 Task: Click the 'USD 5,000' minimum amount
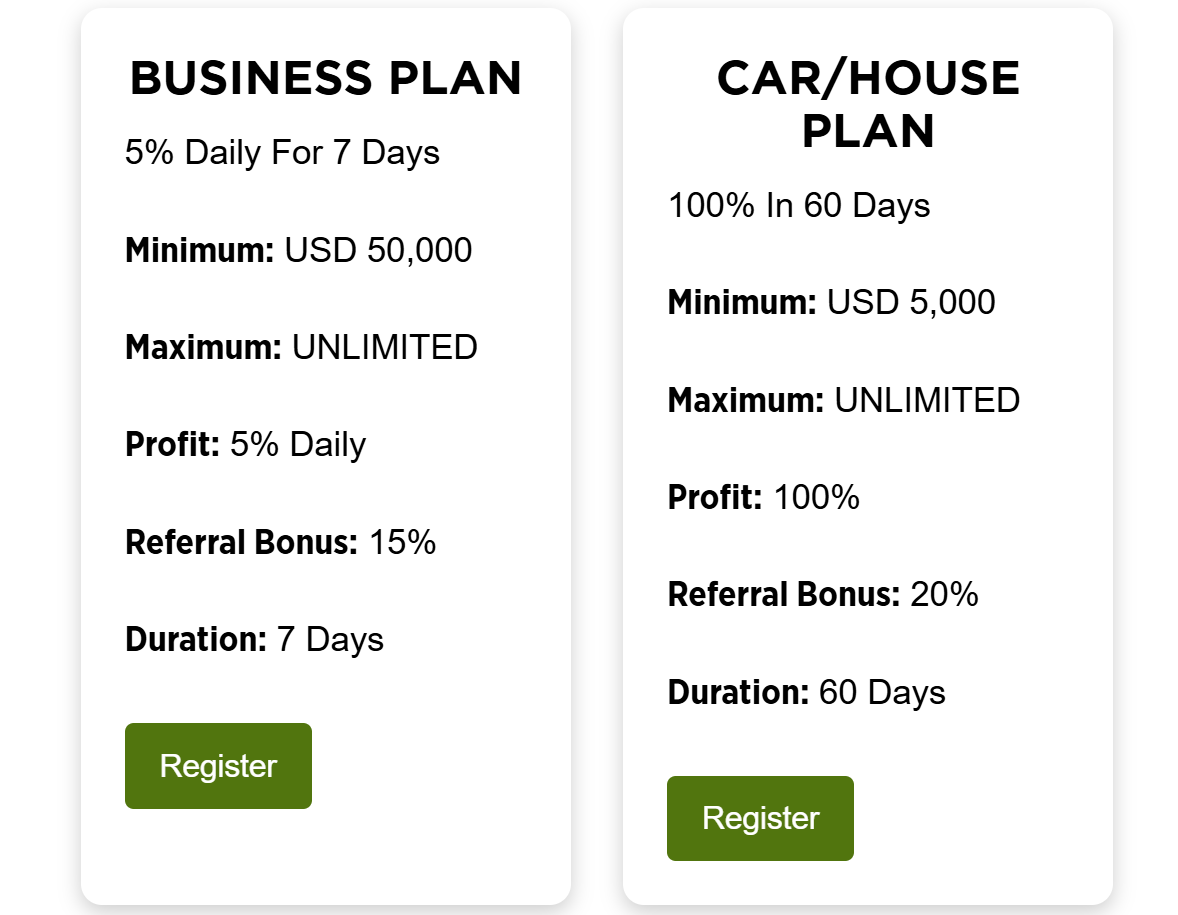(911, 302)
